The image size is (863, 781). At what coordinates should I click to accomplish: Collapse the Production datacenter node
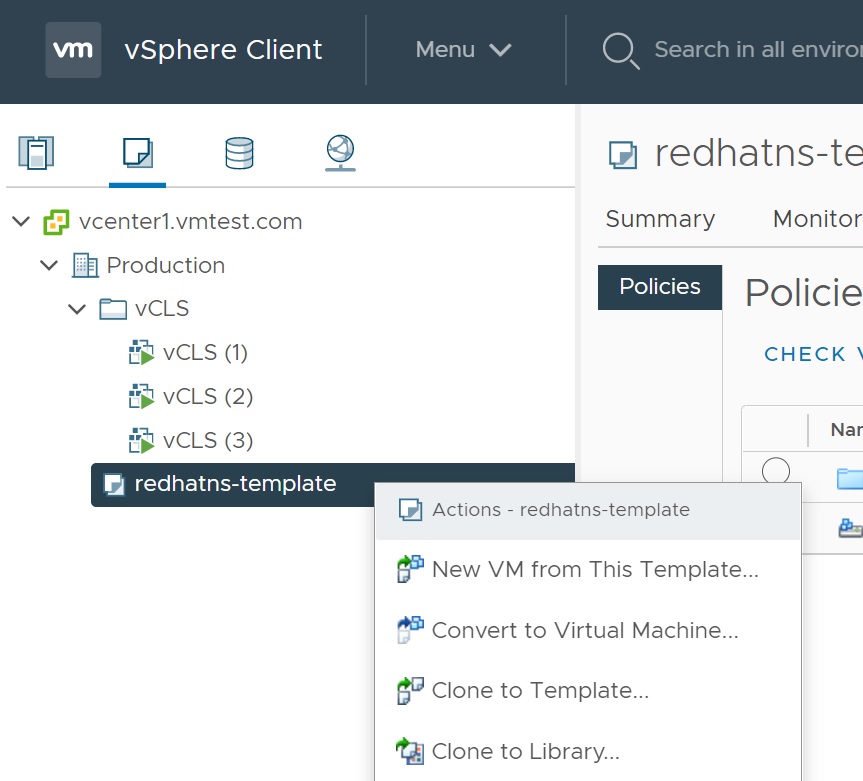(49, 266)
